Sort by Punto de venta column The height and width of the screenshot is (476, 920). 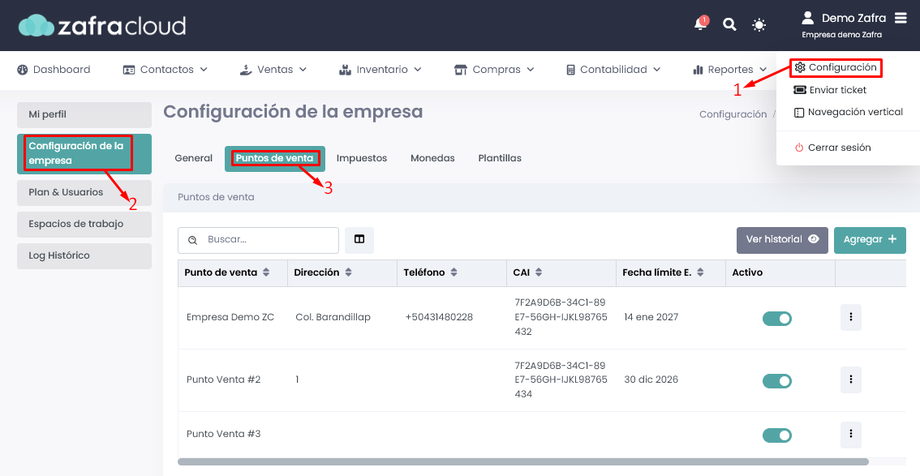coord(266,272)
